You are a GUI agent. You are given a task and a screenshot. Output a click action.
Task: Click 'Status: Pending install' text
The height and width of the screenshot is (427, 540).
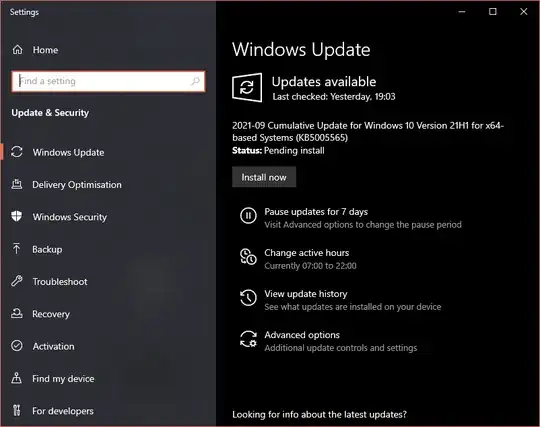click(x=278, y=150)
